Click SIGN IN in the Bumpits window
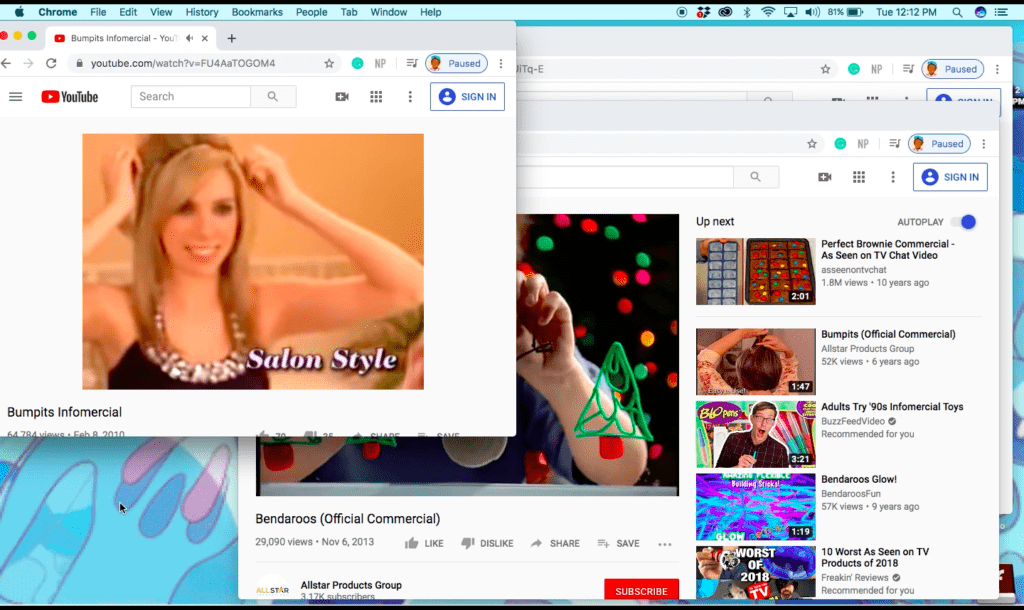 coord(467,97)
